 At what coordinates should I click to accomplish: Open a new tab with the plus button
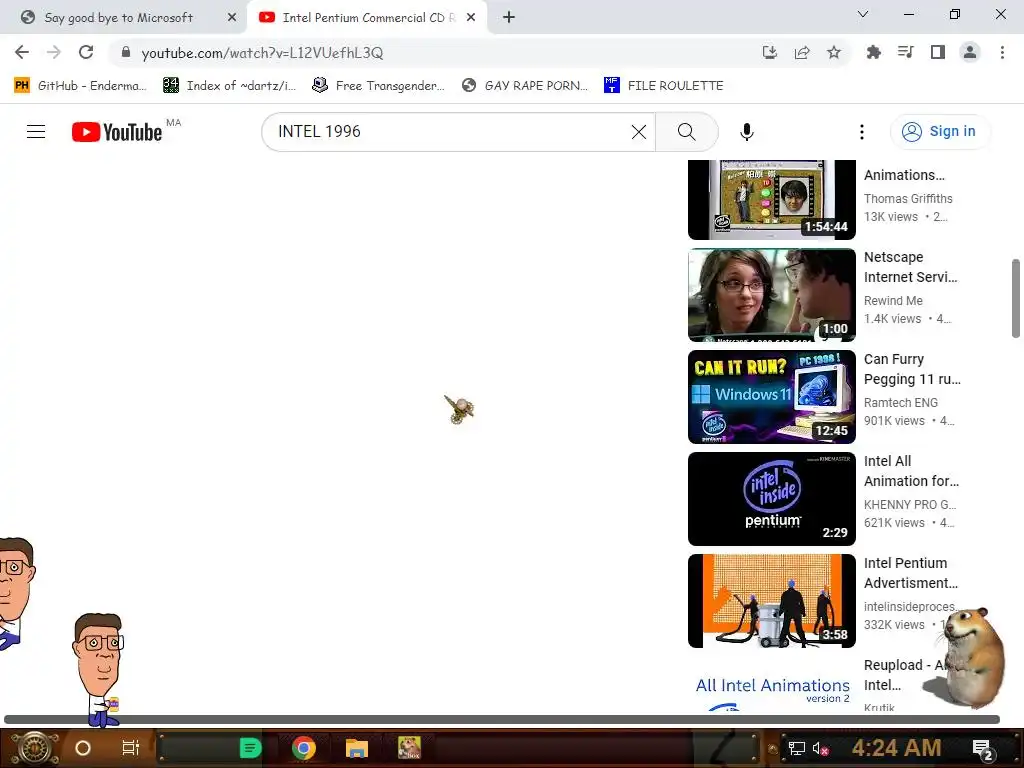(x=509, y=18)
